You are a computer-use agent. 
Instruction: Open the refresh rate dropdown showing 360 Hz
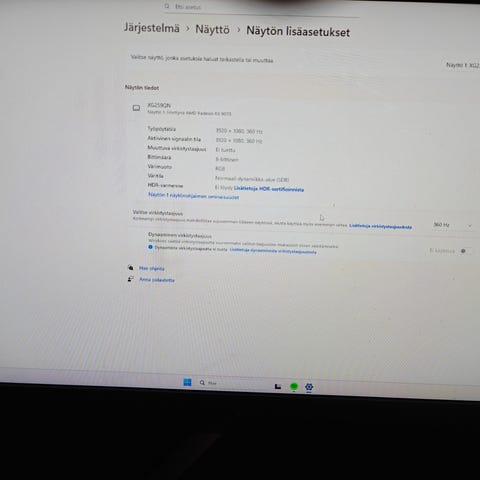(452, 225)
